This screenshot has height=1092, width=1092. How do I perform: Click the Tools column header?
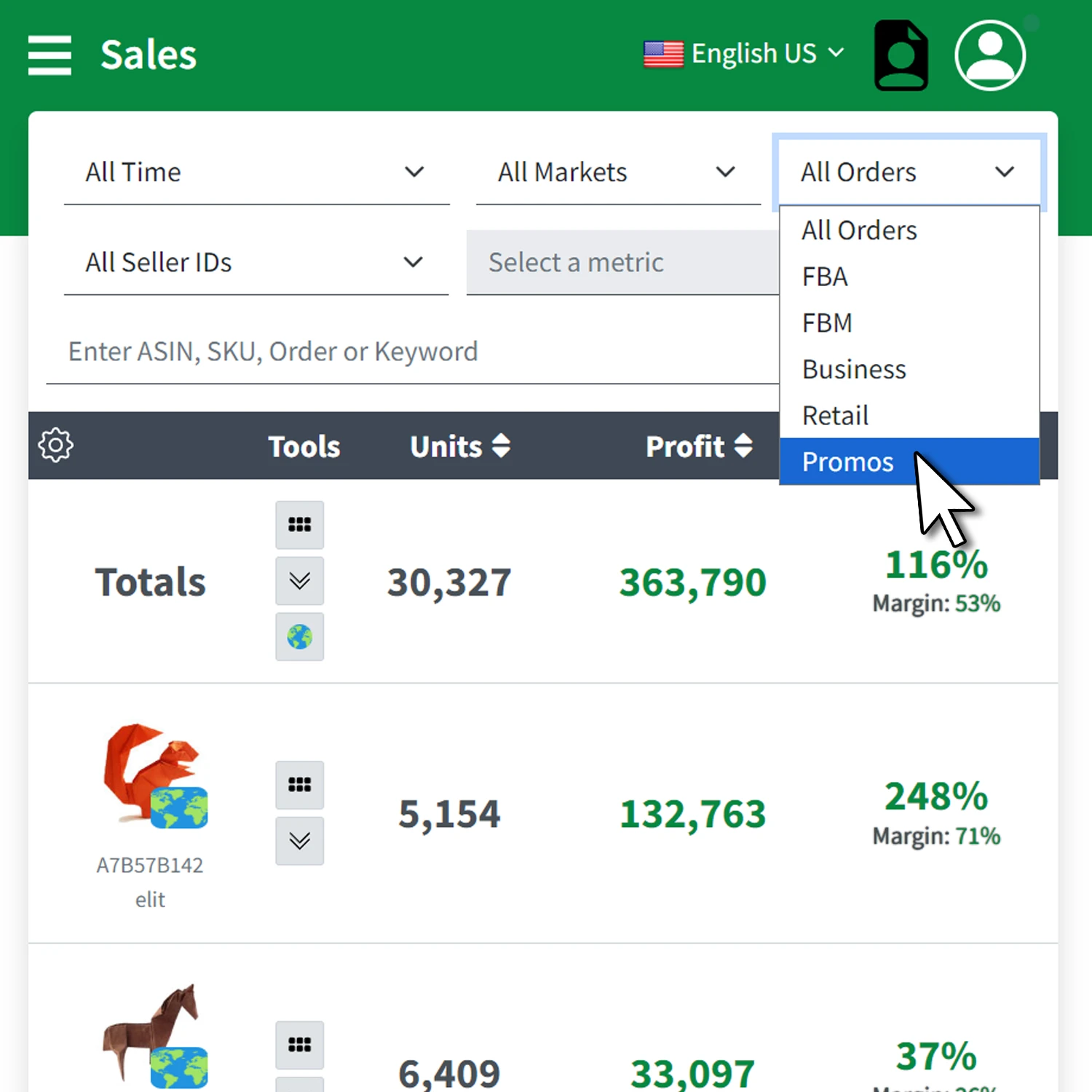point(304,446)
